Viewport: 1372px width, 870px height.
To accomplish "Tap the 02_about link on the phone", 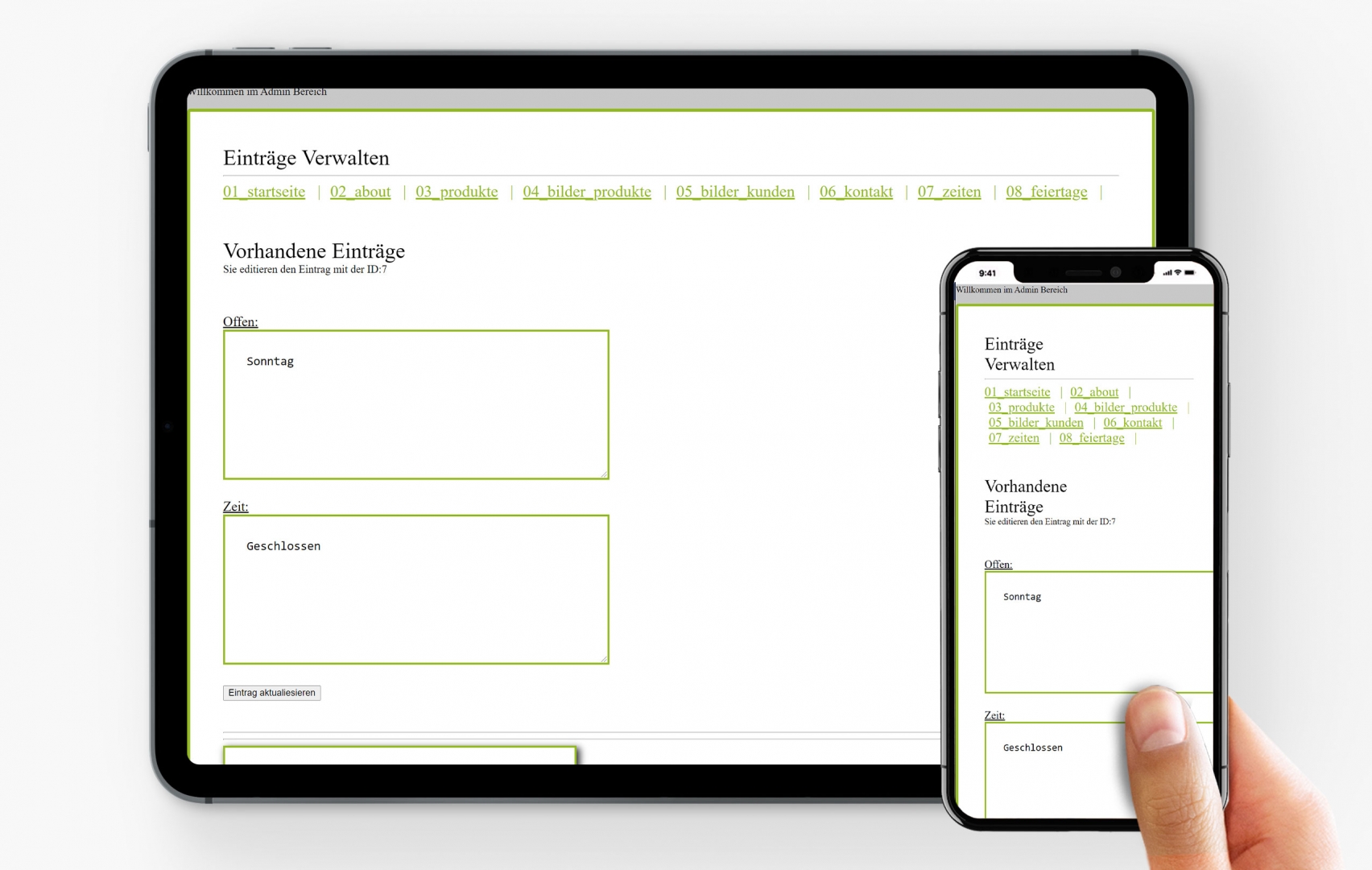I will (x=1094, y=392).
